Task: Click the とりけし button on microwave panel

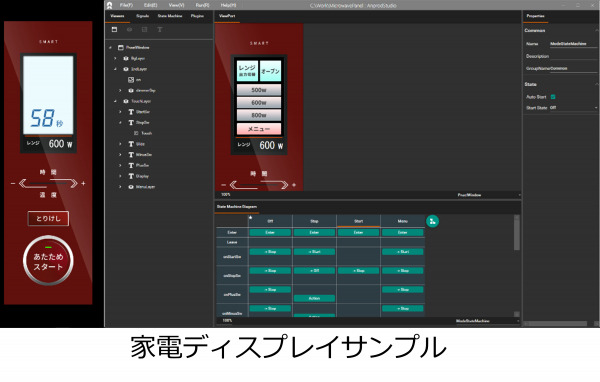Action: pos(48,219)
